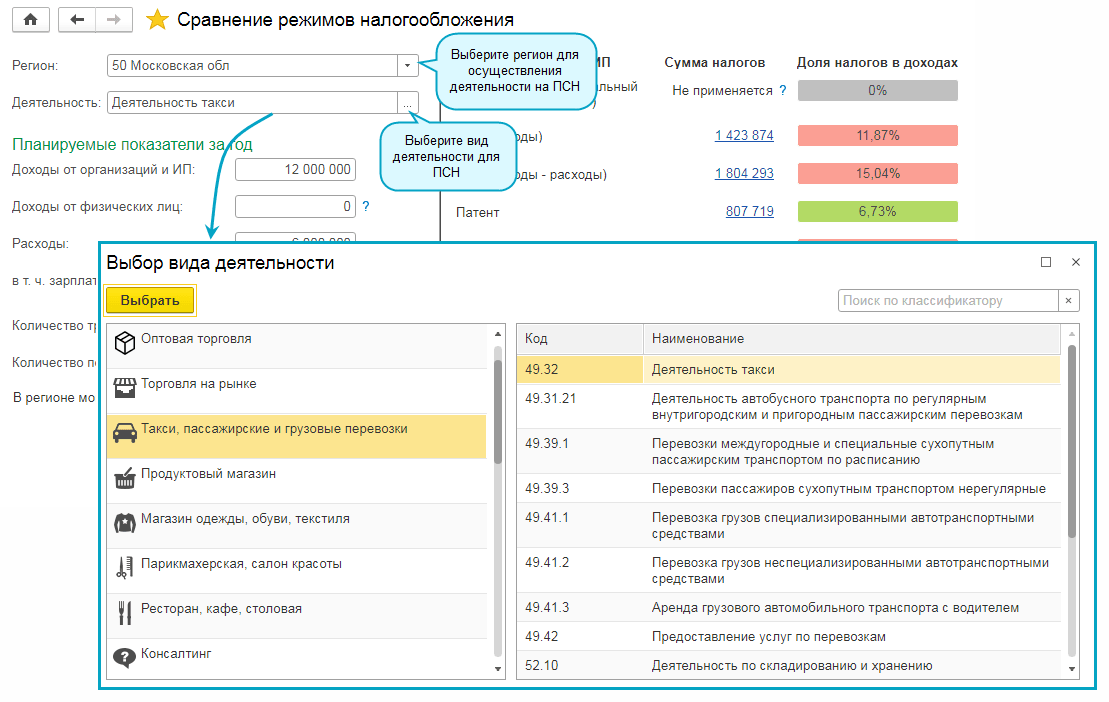Open patent tax amount link 807 719
This screenshot has height=702, width=1109.
coord(750,211)
